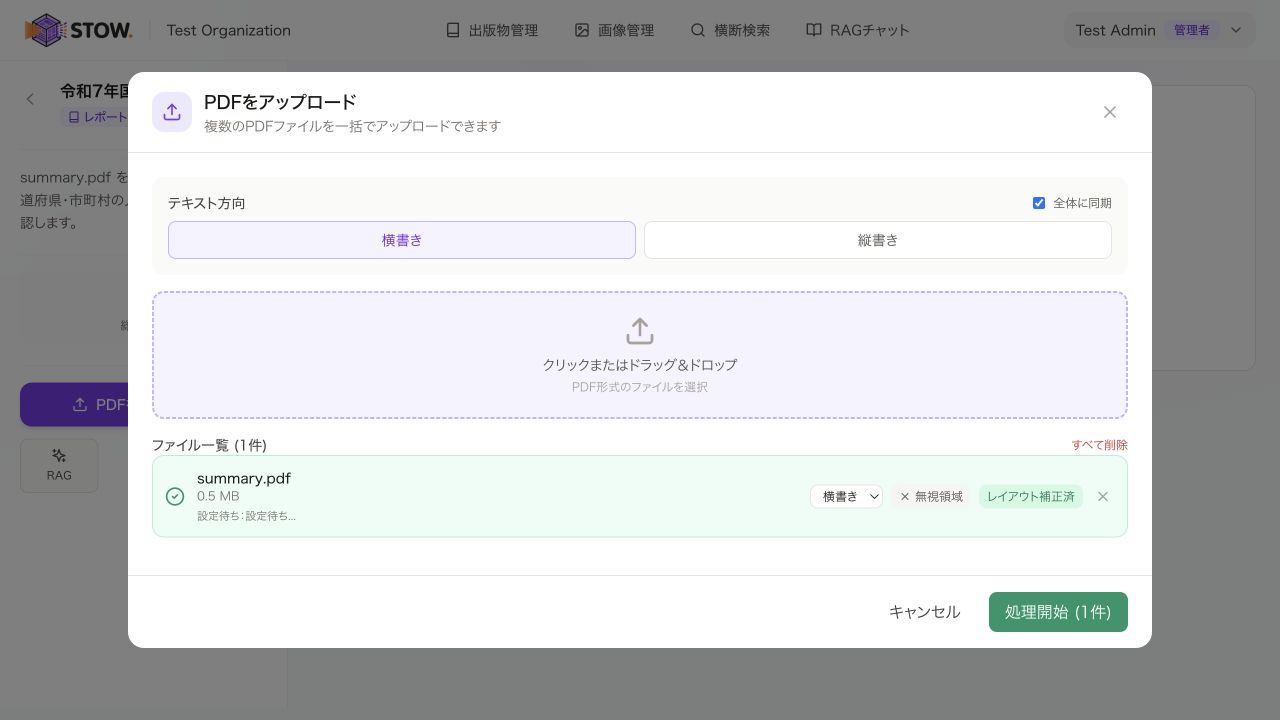Toggle the 全体に同期 checkbox
This screenshot has width=1280, height=720.
click(x=1039, y=203)
